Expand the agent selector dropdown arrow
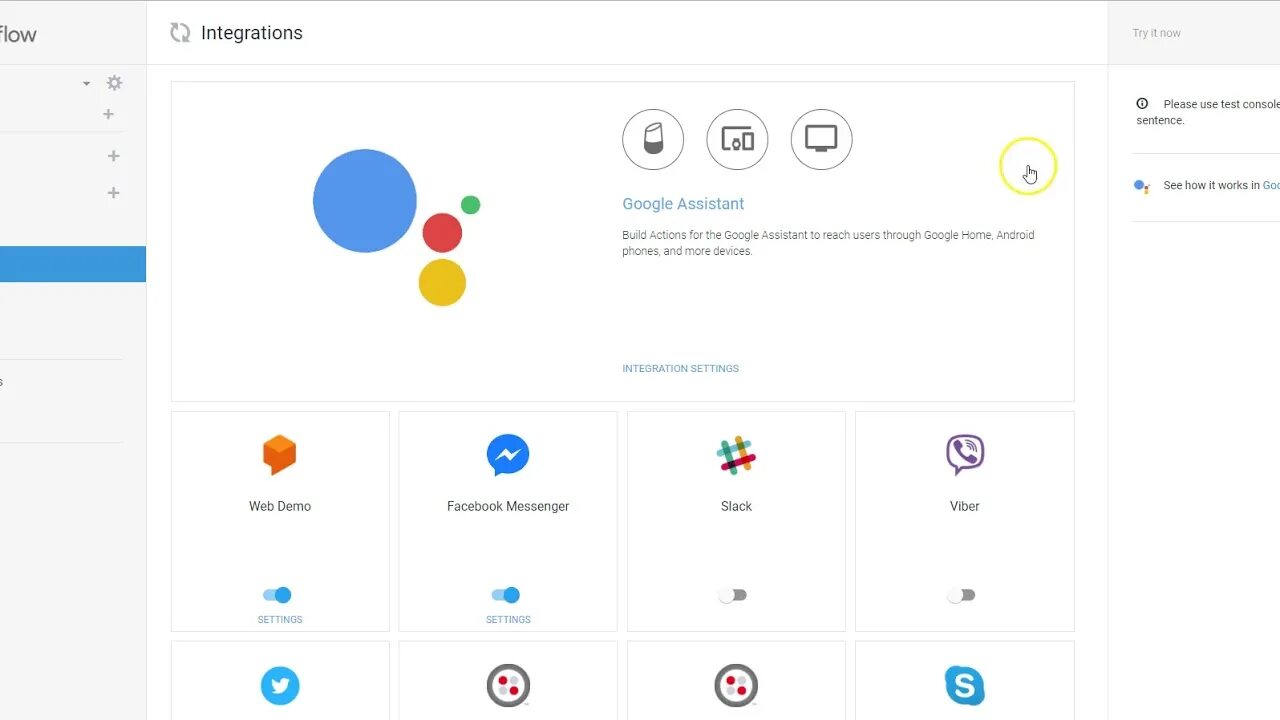1280x720 pixels. (86, 84)
